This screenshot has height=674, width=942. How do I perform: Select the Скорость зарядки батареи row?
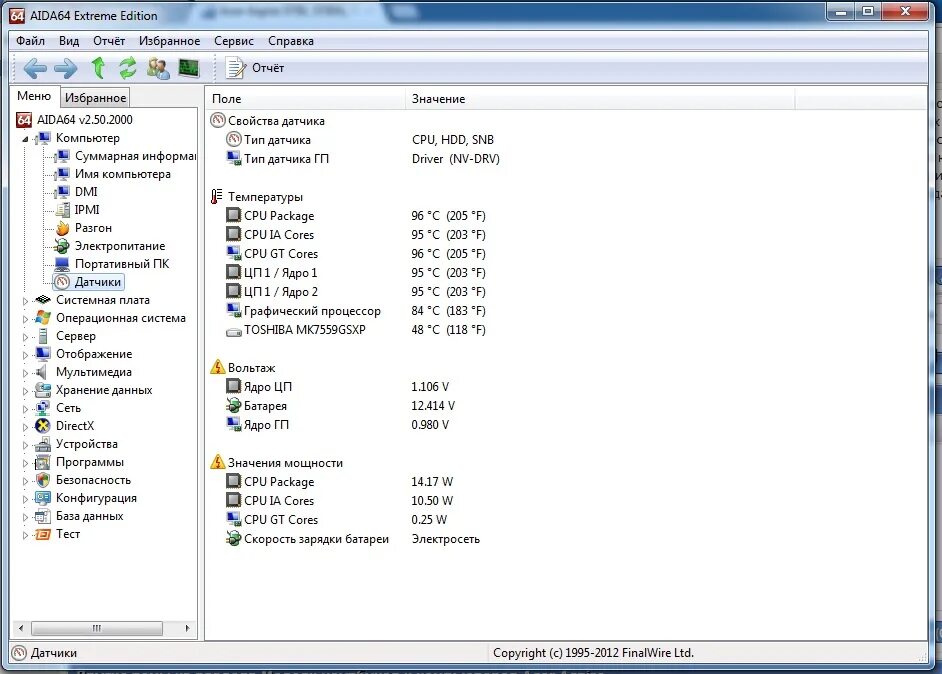coord(353,539)
